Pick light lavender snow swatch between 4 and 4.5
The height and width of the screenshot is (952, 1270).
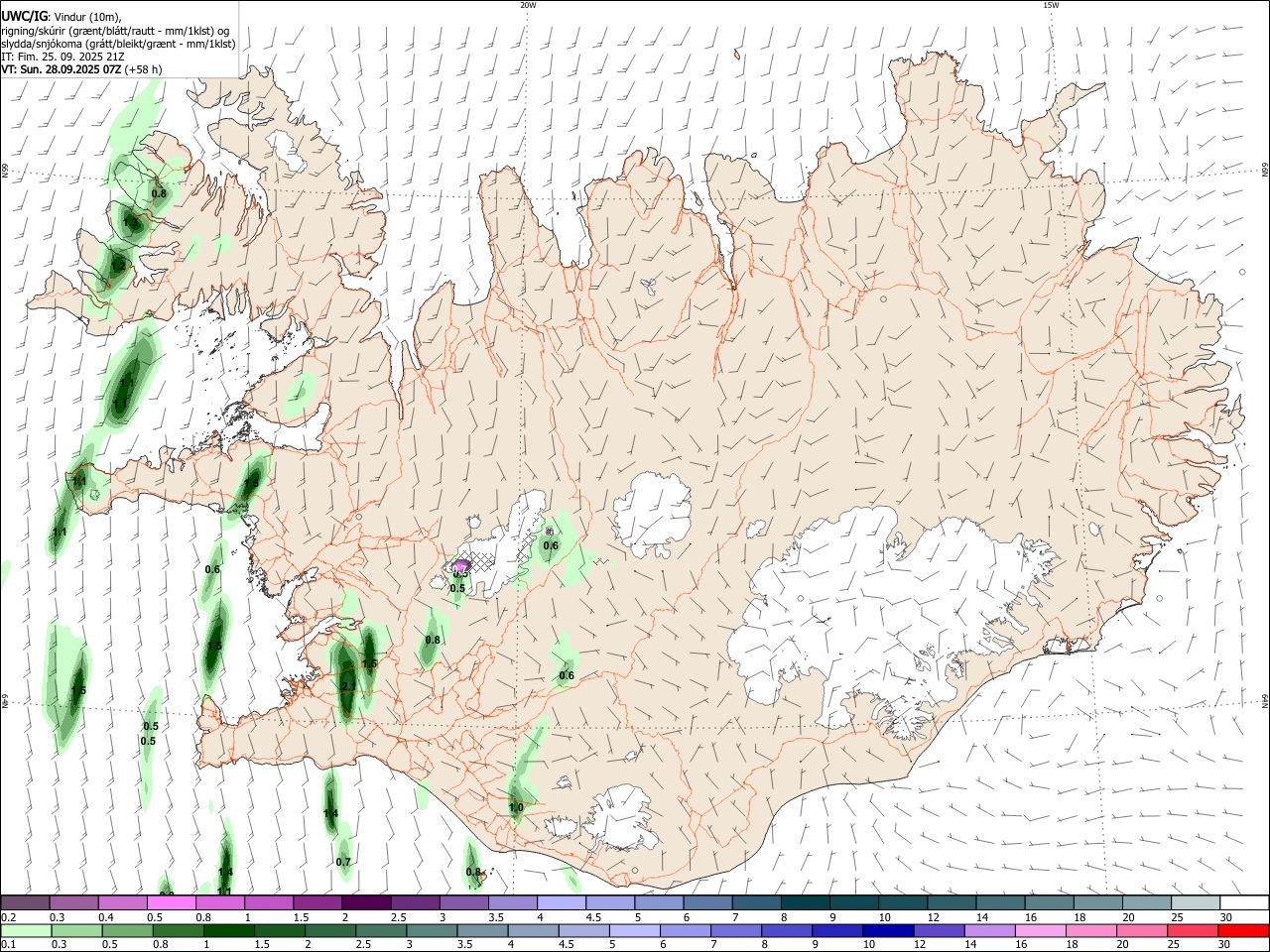point(562,902)
